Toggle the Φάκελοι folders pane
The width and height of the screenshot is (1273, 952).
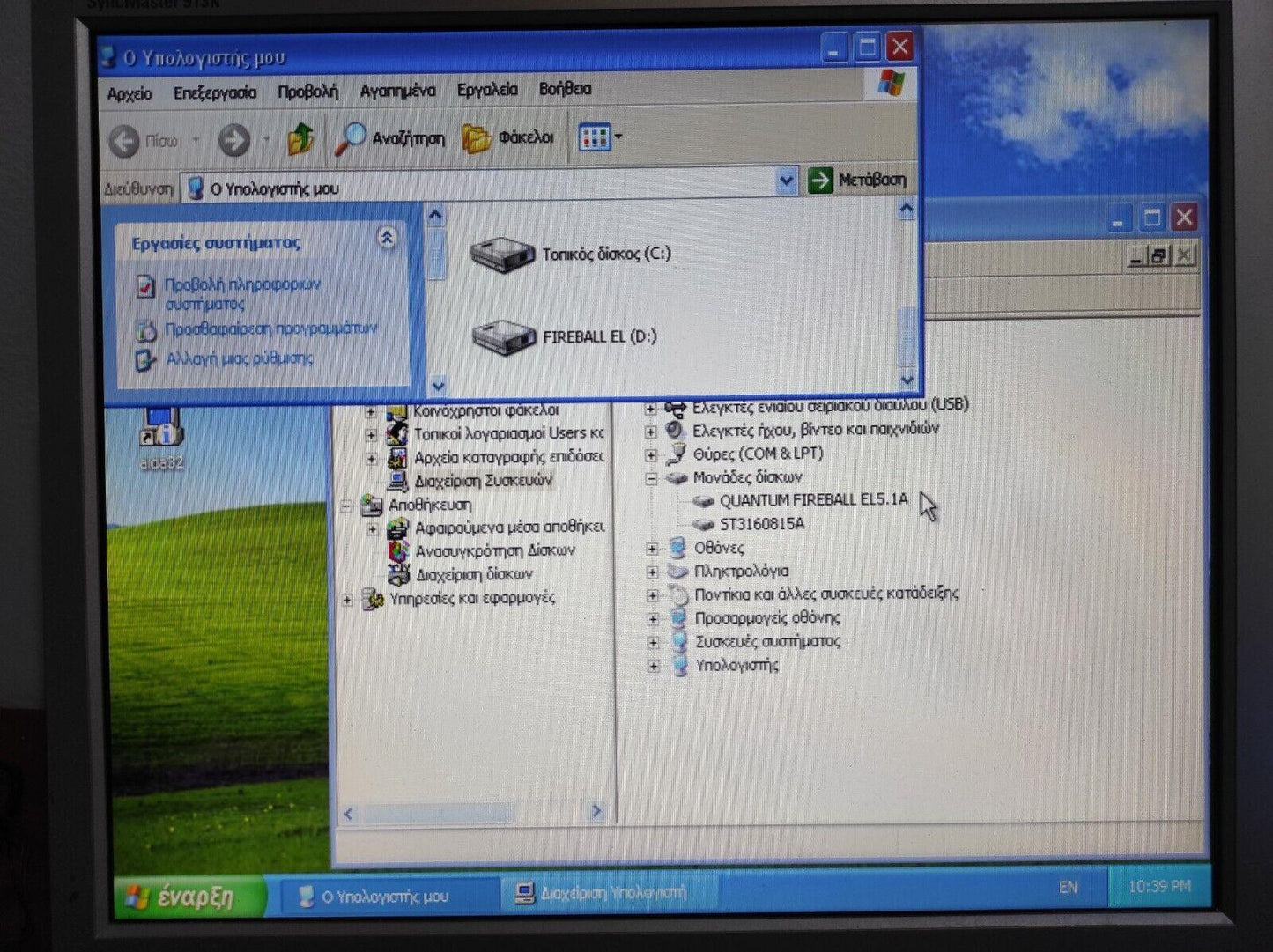pyautogui.click(x=508, y=137)
